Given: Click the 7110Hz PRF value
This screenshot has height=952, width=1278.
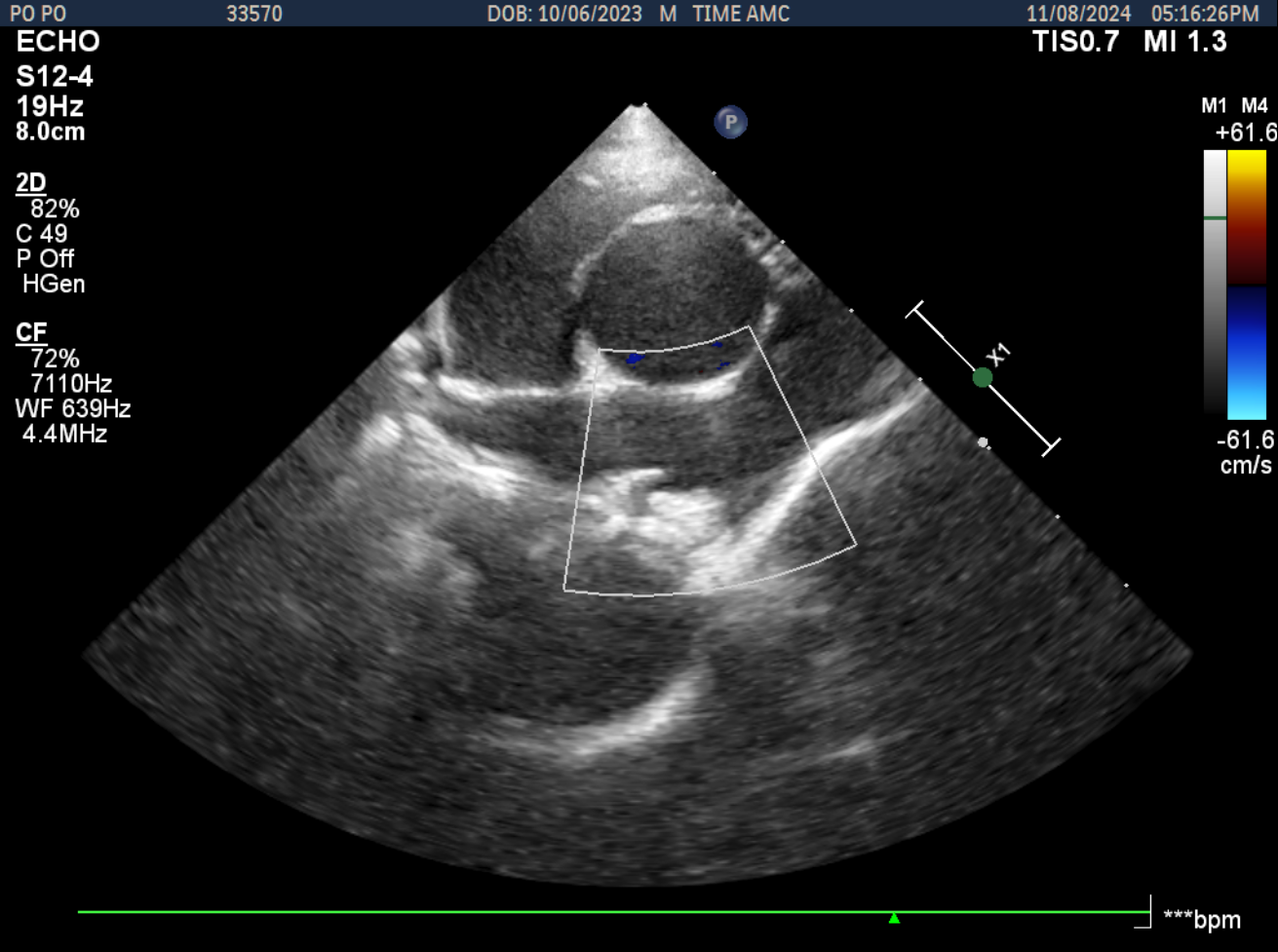Looking at the screenshot, I should 71,384.
